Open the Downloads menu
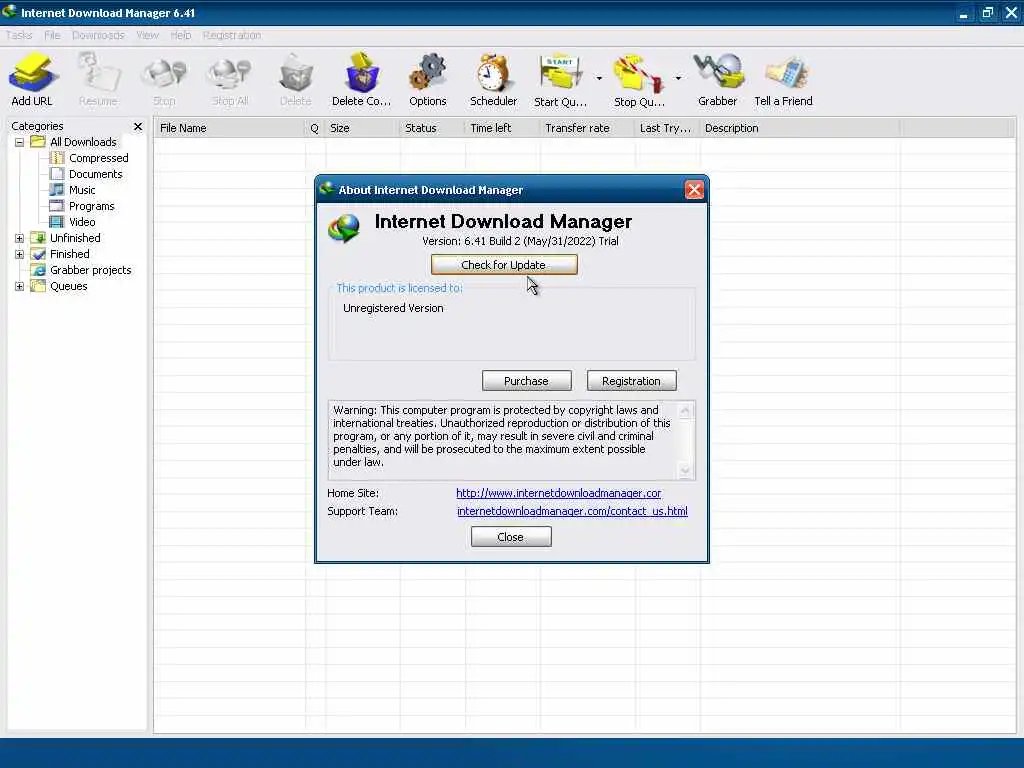The height and width of the screenshot is (768, 1024). click(x=98, y=35)
